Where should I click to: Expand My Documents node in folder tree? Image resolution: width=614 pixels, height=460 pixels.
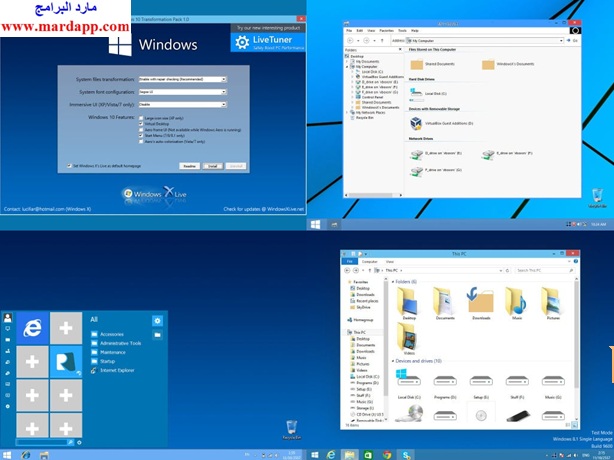(347, 61)
